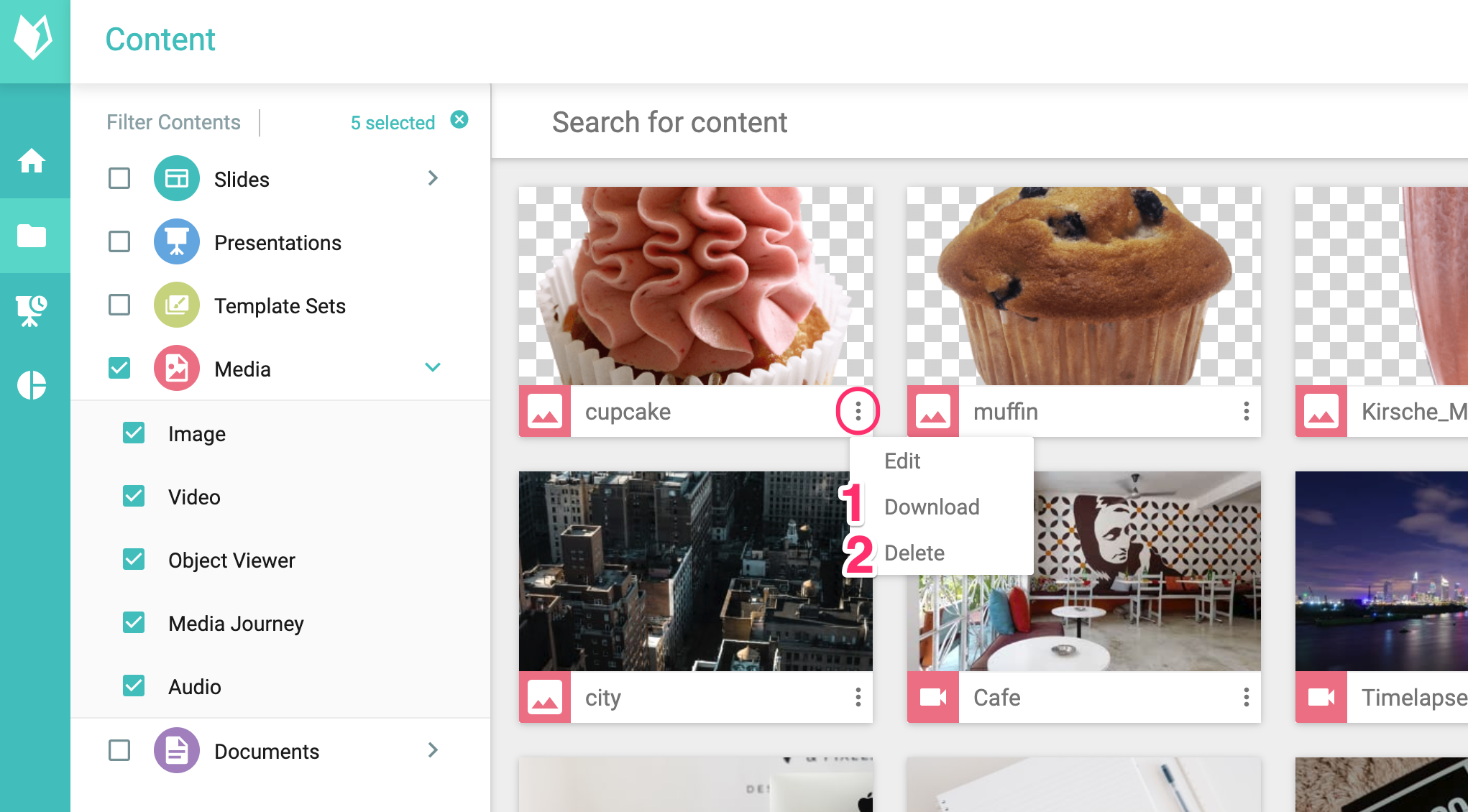Screen dimensions: 1468x812
Task: Uncheck the Video filter checkbox
Action: 134,496
